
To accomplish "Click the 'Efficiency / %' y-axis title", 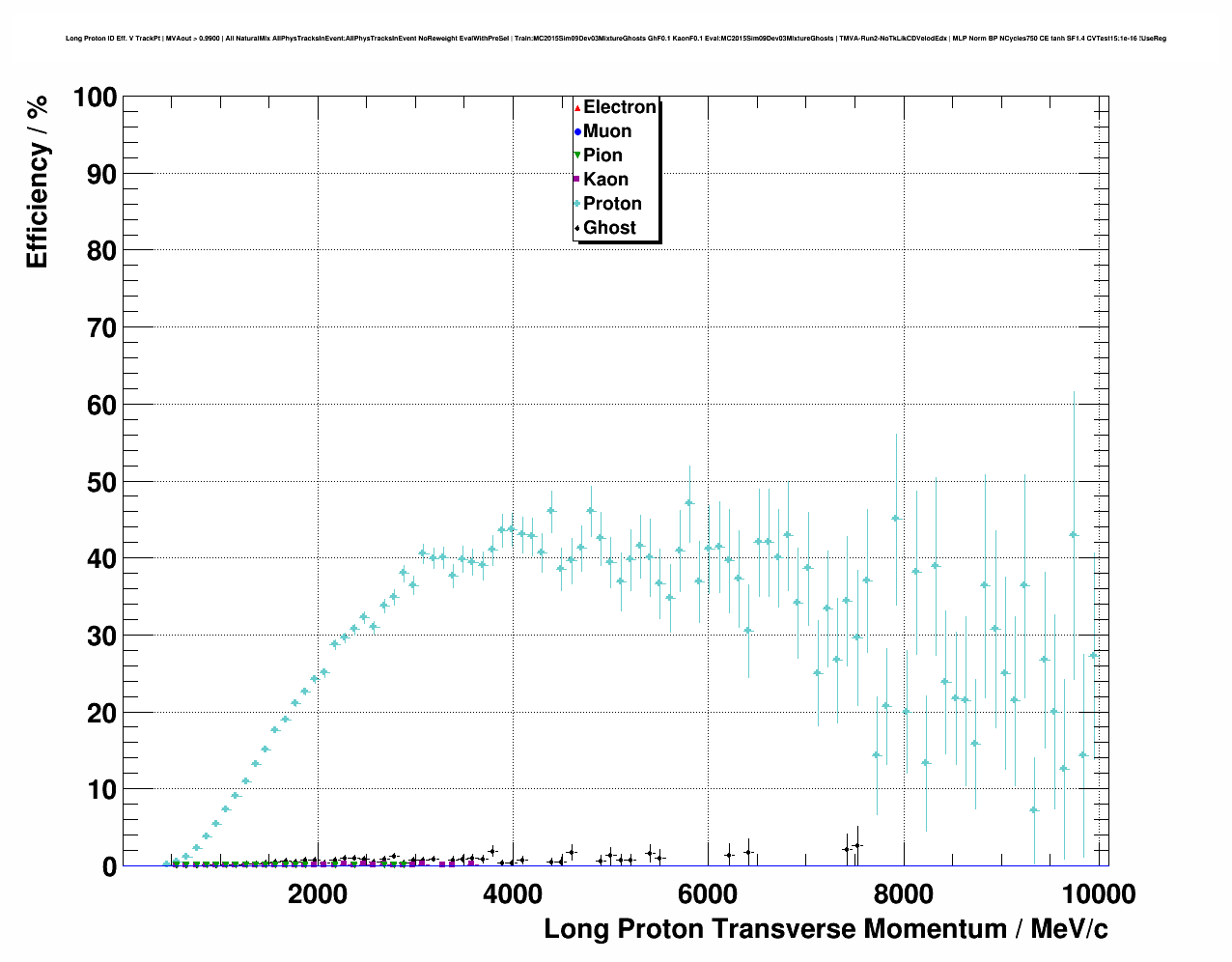I will 37,183.
